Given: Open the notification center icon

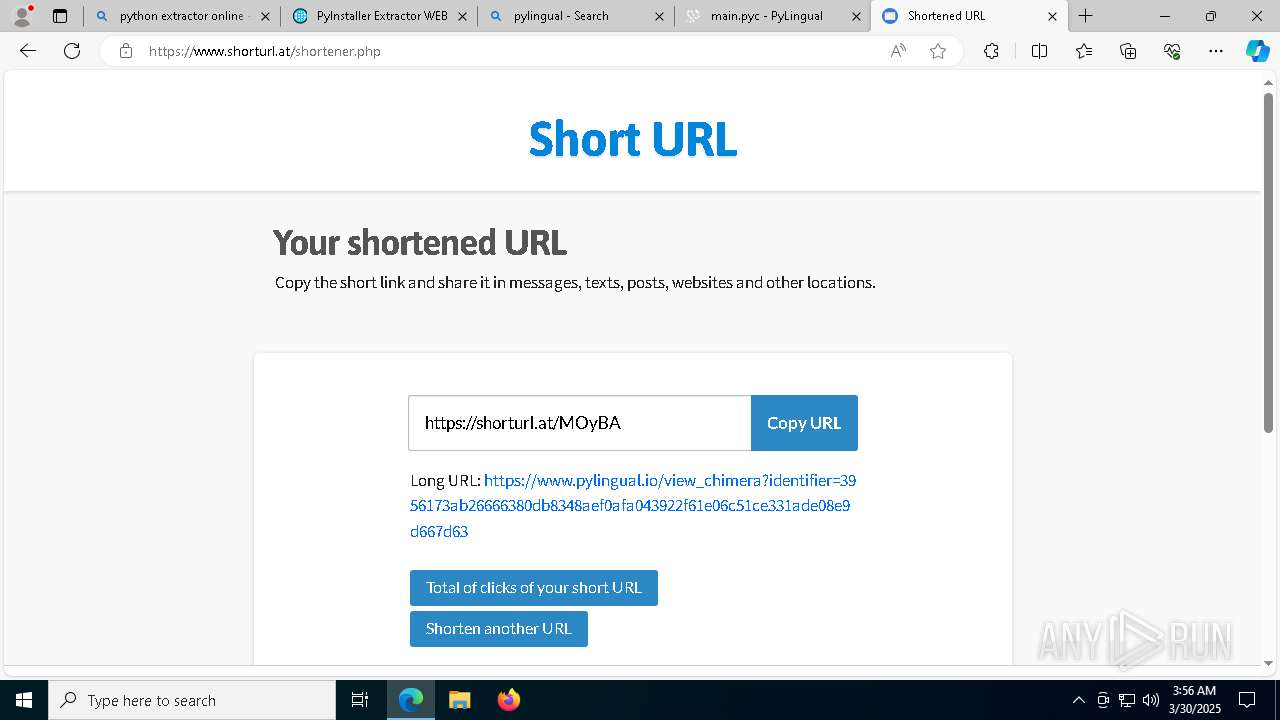Looking at the screenshot, I should click(1247, 700).
